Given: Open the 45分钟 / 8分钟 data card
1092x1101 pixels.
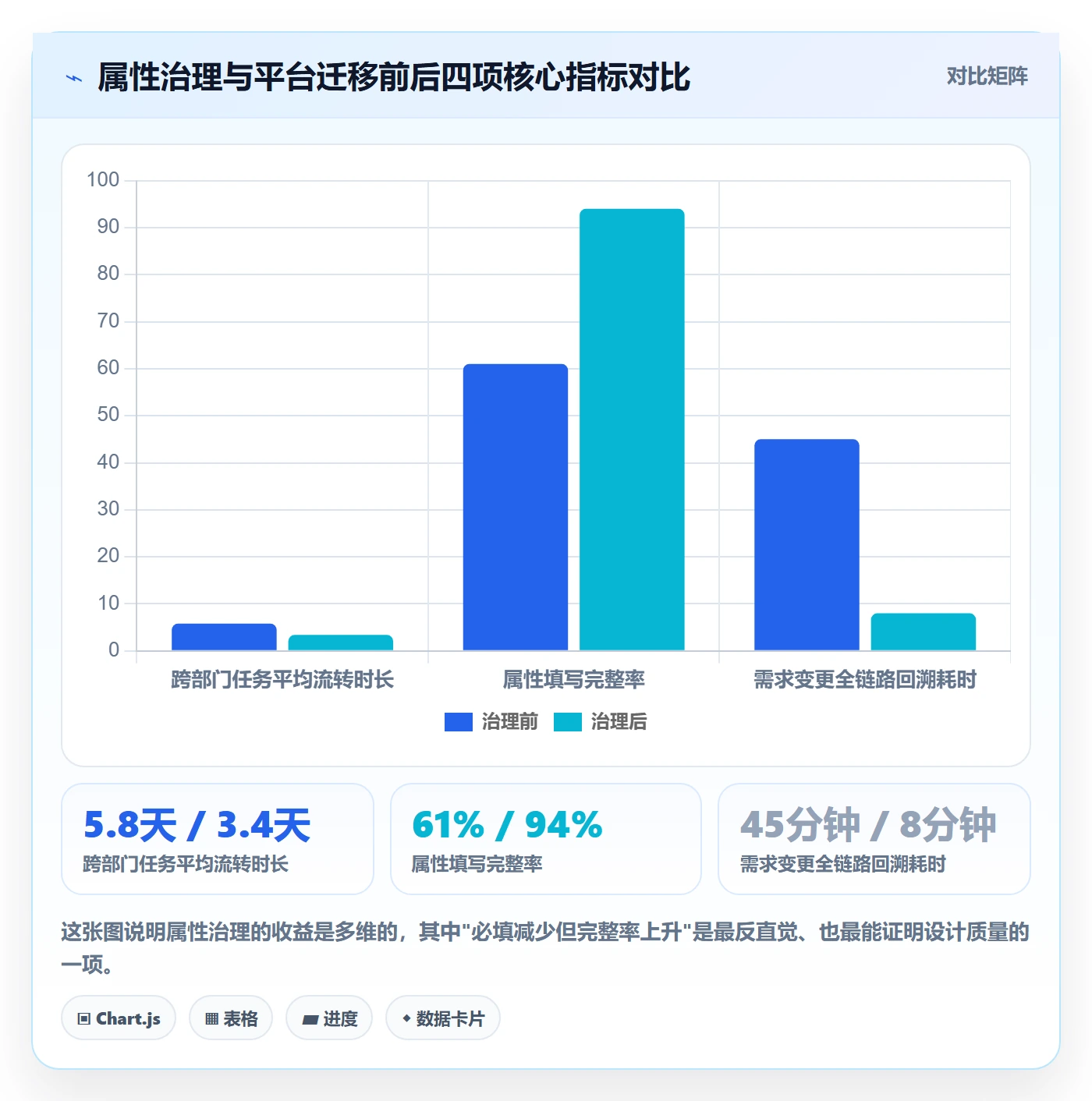Looking at the screenshot, I should tap(874, 839).
